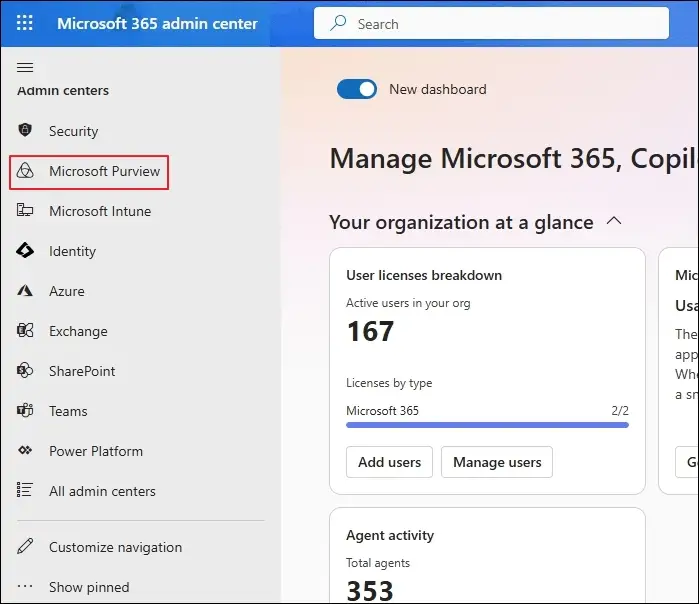This screenshot has width=699, height=604.
Task: Open SharePoint admin center
Action: tap(82, 371)
